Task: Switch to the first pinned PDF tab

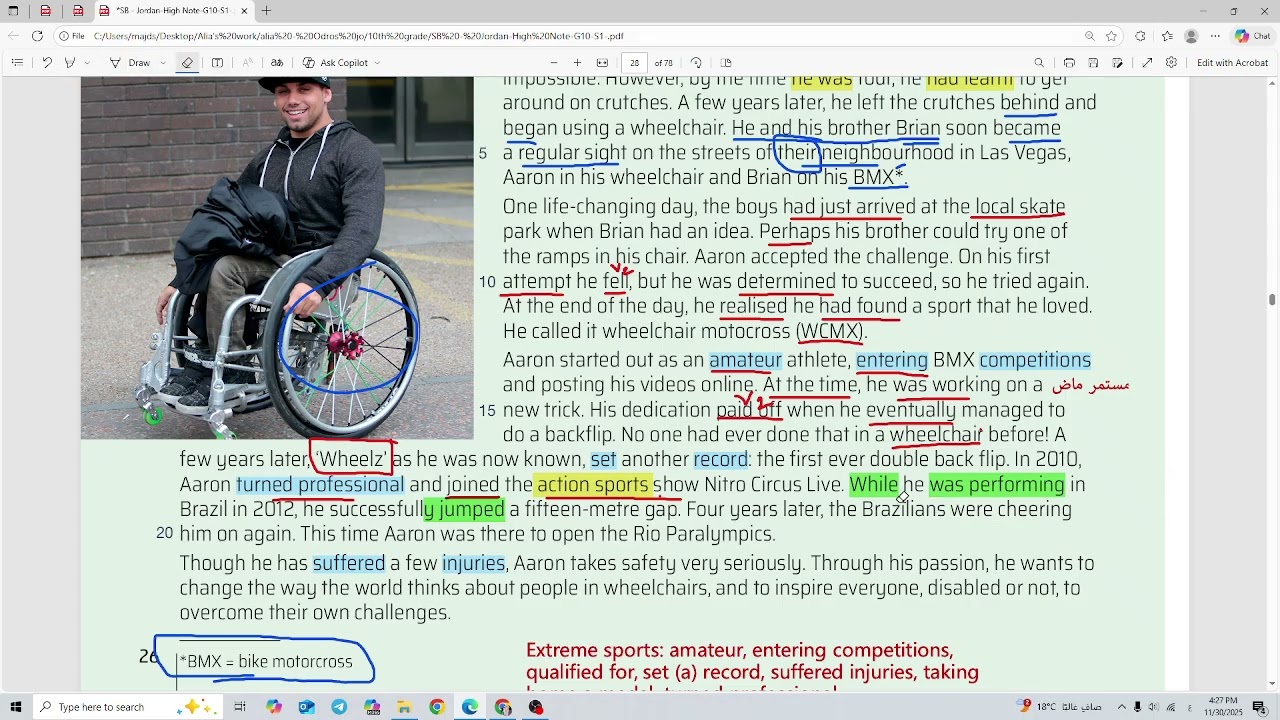Action: pyautogui.click(x=45, y=11)
